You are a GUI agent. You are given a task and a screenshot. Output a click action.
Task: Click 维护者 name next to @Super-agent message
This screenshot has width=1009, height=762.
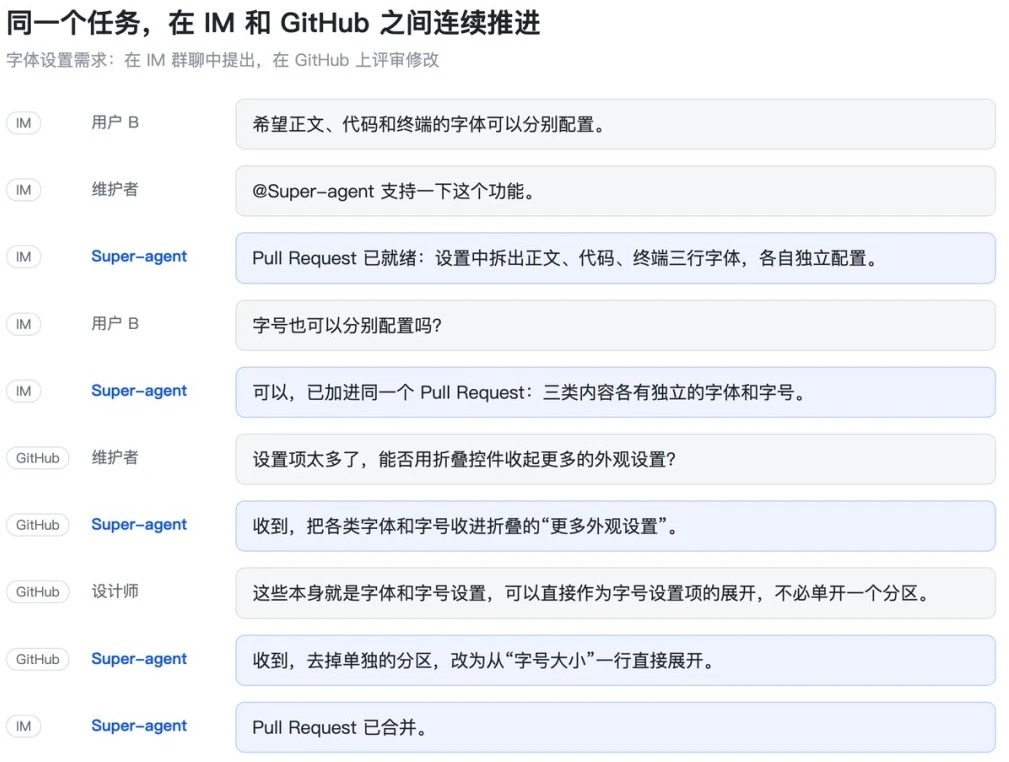pyautogui.click(x=115, y=189)
